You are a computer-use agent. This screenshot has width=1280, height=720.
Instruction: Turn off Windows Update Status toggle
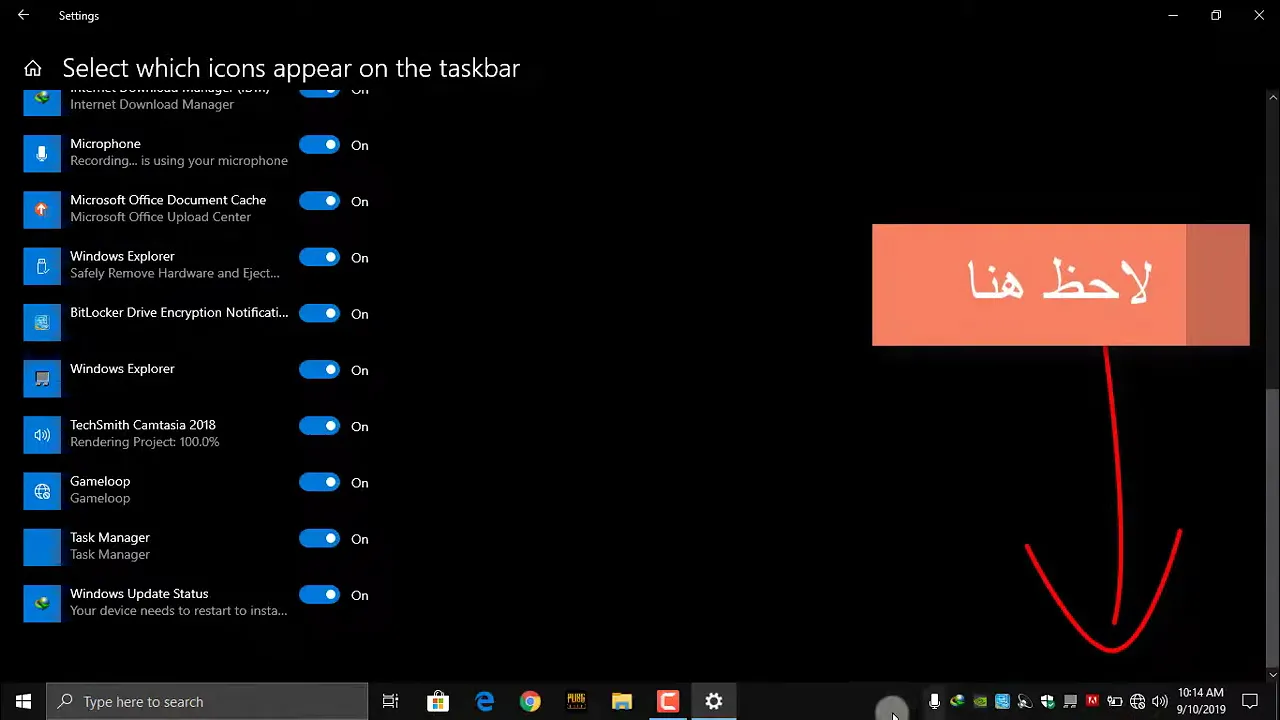point(319,595)
